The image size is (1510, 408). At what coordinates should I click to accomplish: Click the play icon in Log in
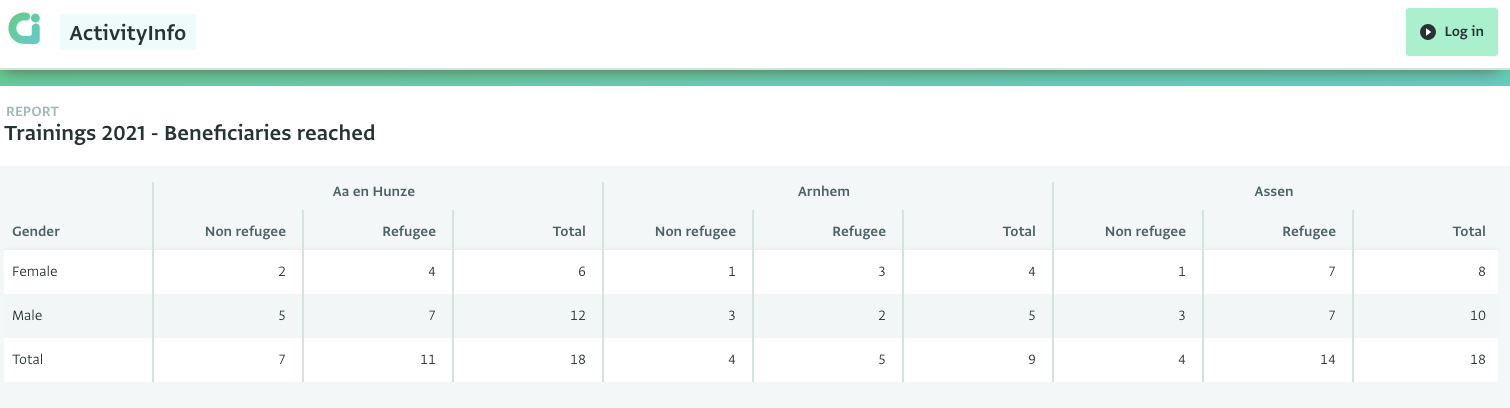point(1428,32)
